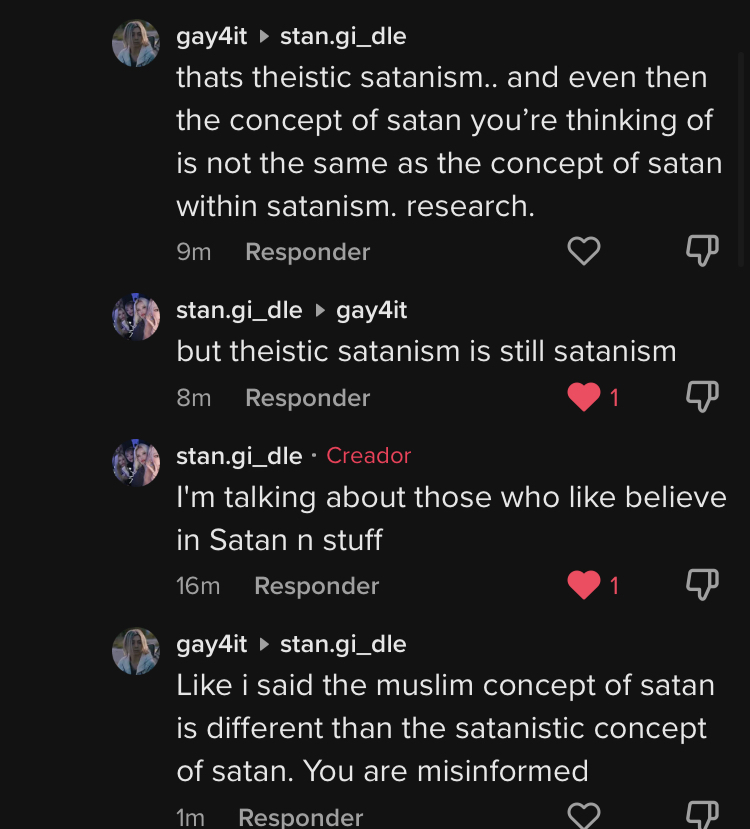Viewport: 750px width, 829px height.
Task: Open stan.gi_dle username beside Creador label
Action: [x=239, y=456]
